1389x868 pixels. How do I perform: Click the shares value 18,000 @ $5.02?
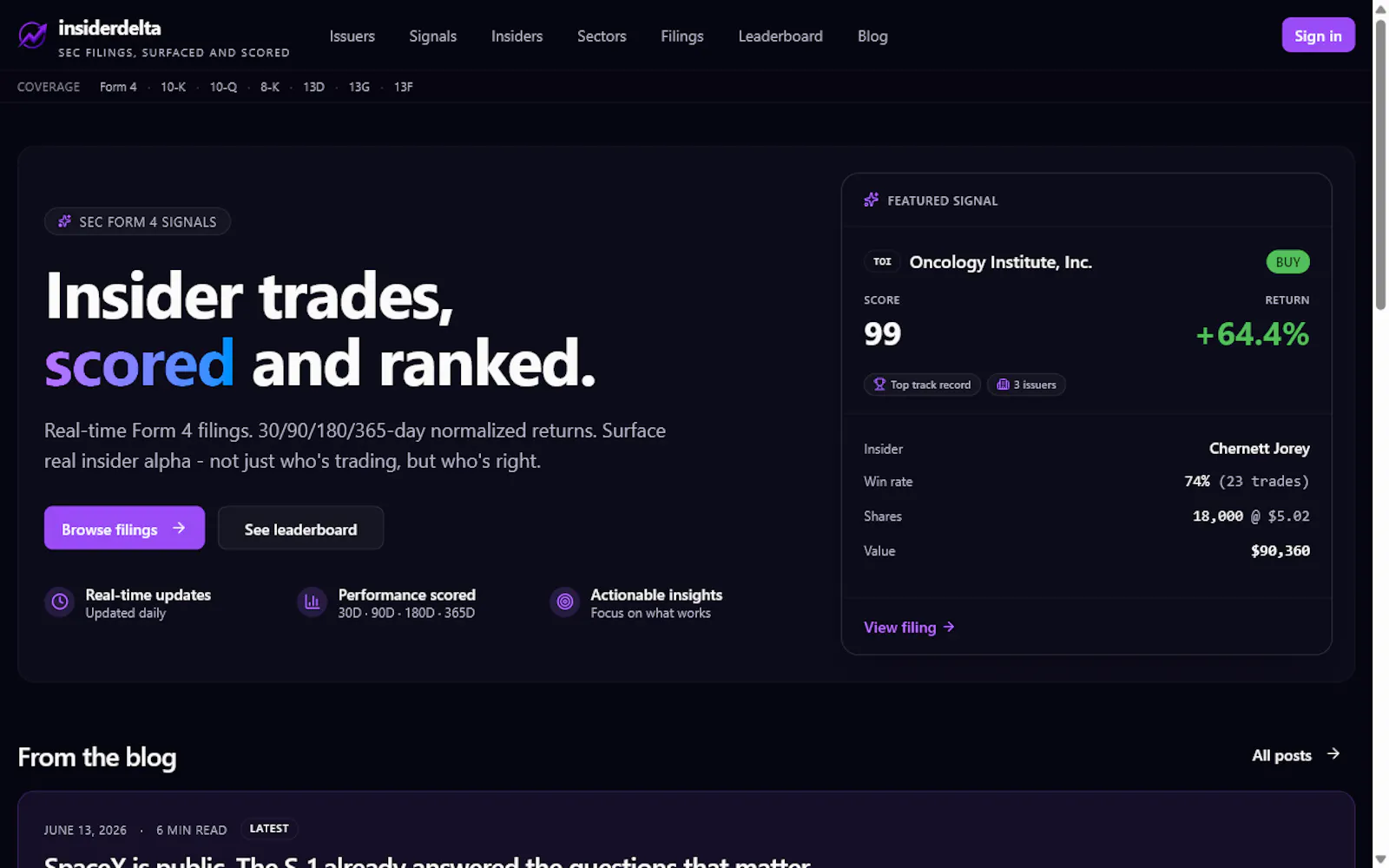tap(1251, 516)
